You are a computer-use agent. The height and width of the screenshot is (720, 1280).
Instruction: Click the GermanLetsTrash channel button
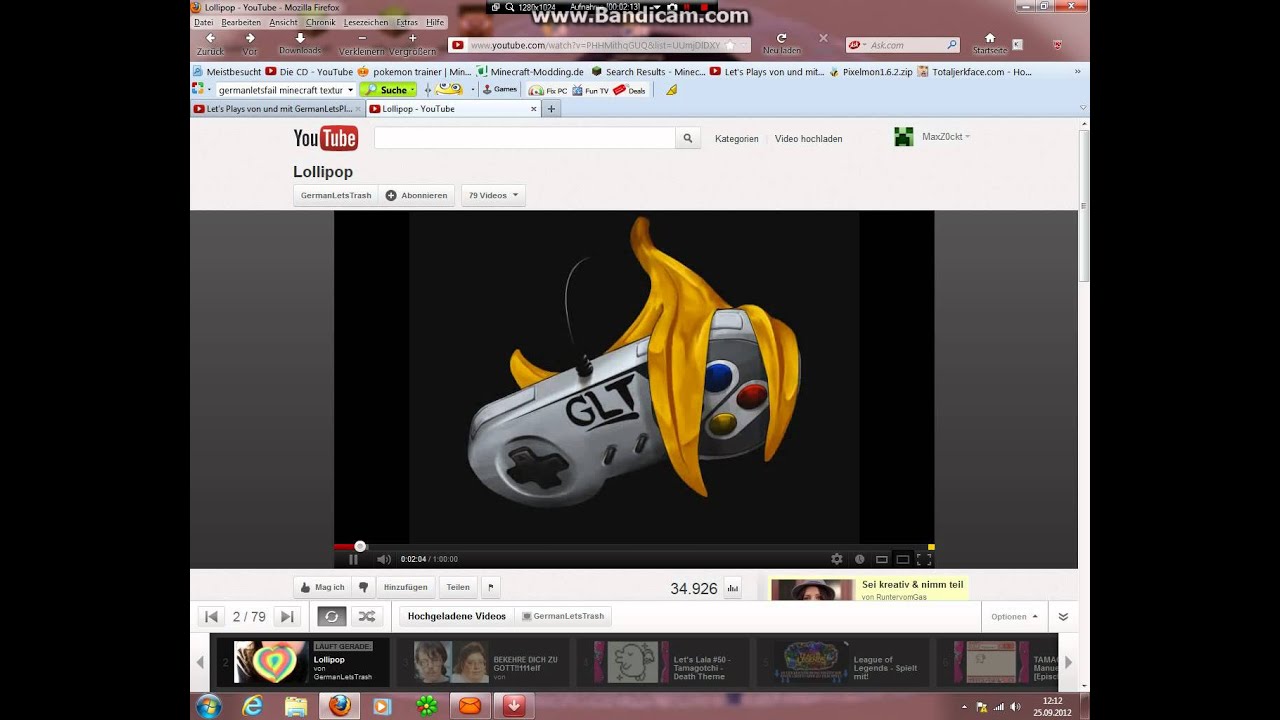click(x=336, y=195)
